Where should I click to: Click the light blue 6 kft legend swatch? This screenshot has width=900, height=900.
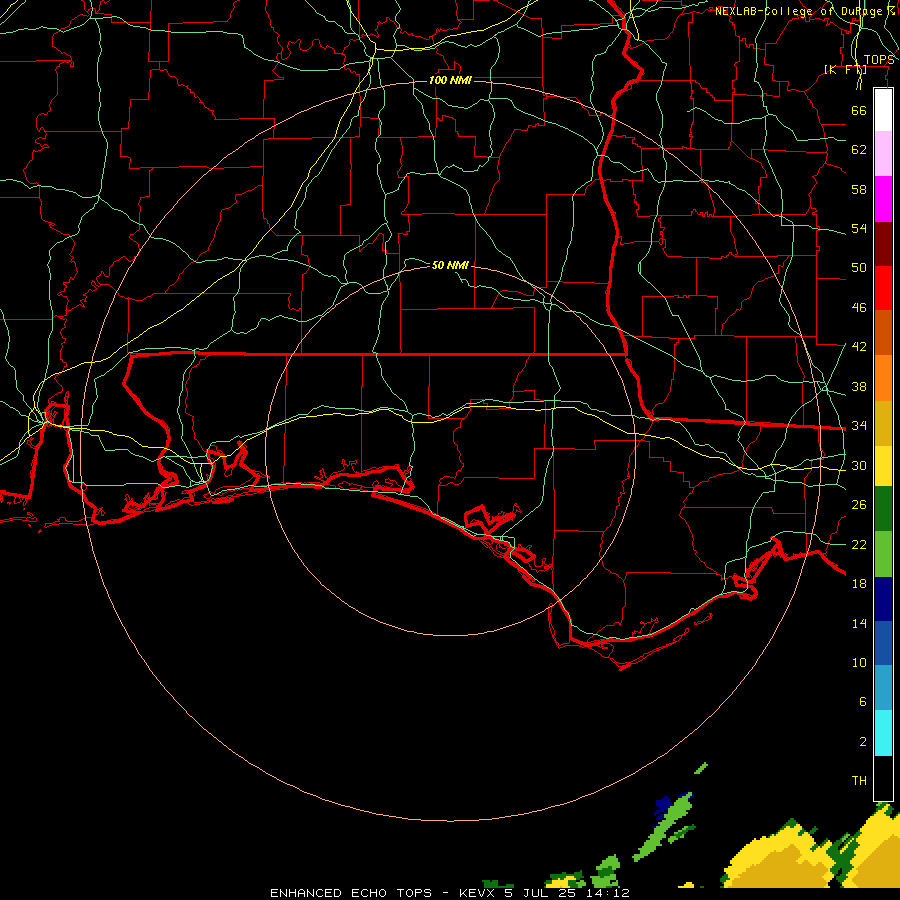(883, 689)
